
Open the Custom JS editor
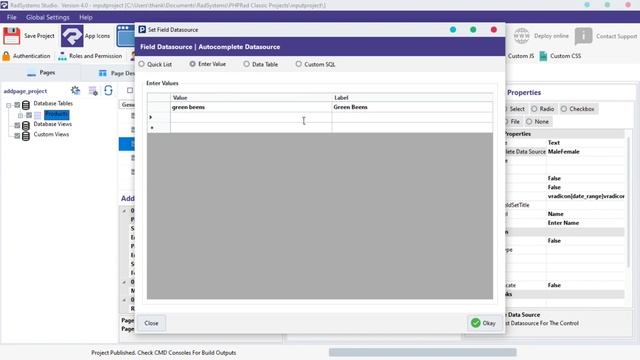pyautogui.click(x=520, y=56)
